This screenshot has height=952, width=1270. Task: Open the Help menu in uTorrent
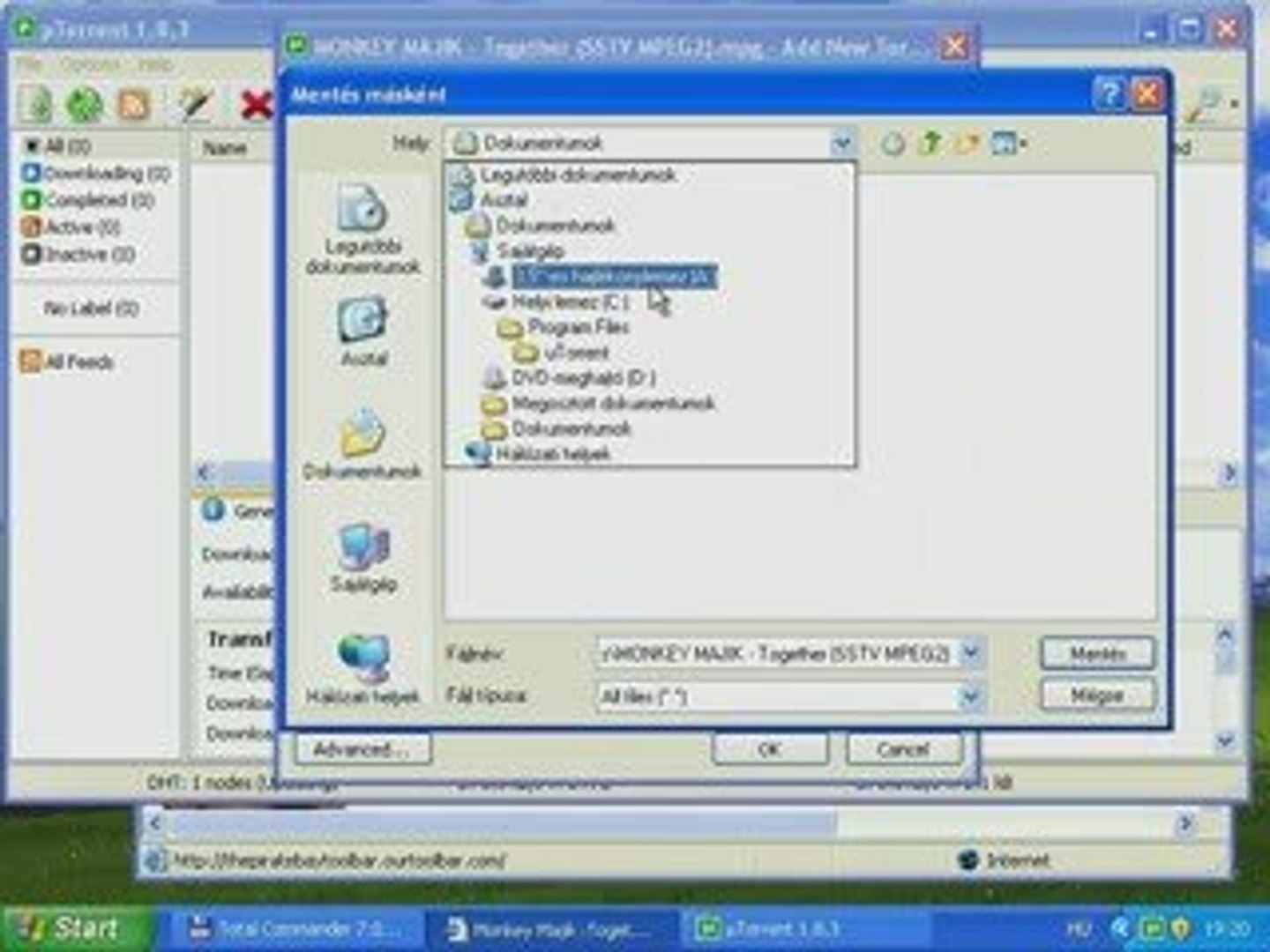point(156,64)
